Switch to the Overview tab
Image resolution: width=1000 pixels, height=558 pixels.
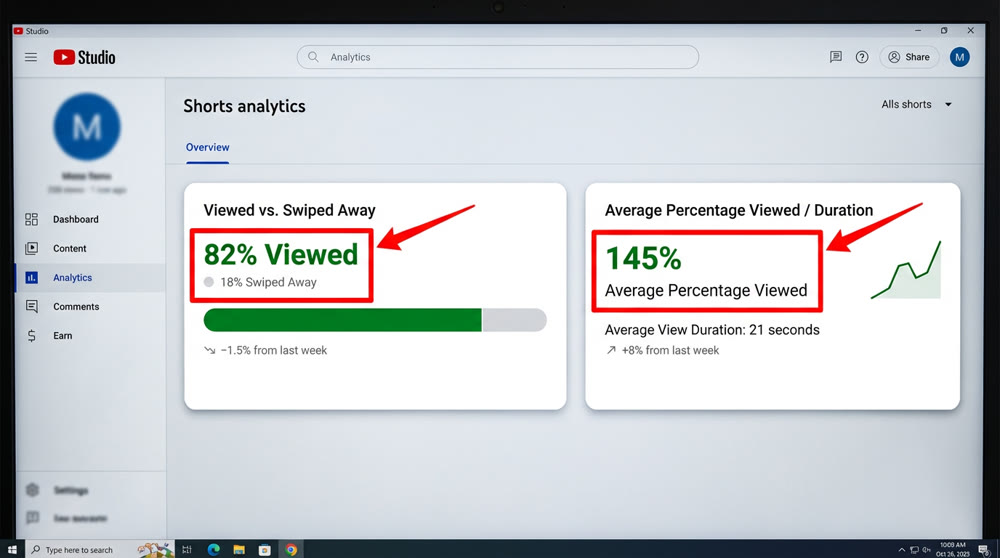tap(207, 147)
